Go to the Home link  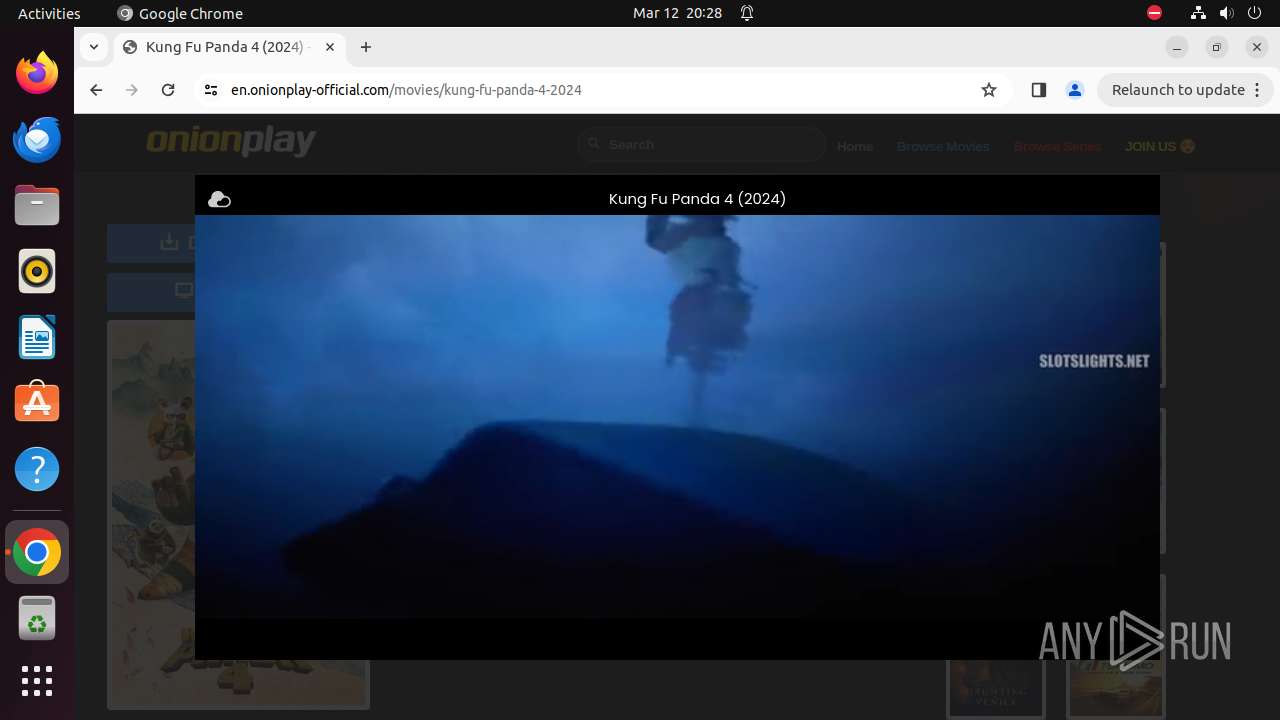[x=855, y=146]
